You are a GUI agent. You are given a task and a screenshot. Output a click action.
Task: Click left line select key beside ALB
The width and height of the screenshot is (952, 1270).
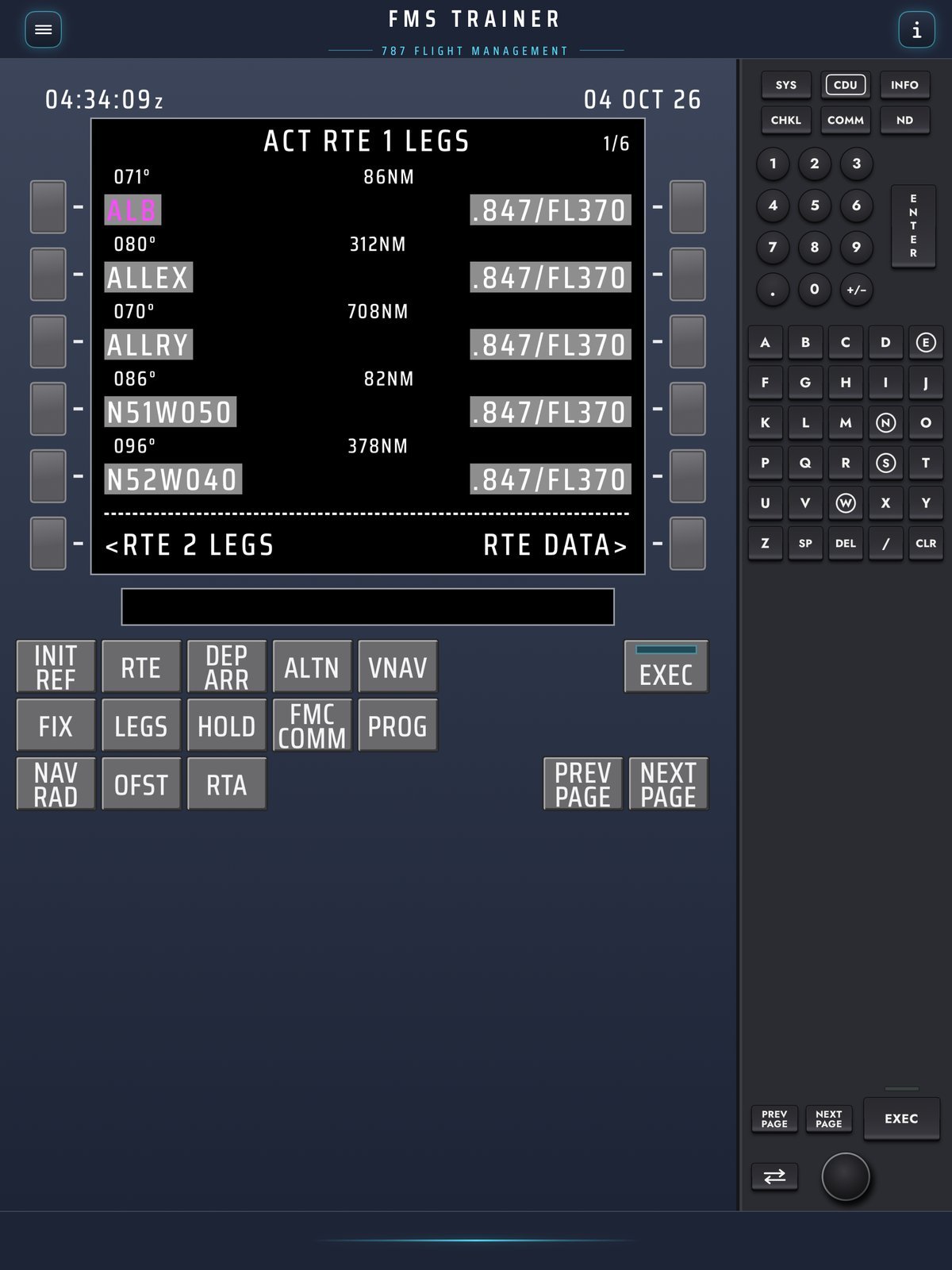coord(48,207)
